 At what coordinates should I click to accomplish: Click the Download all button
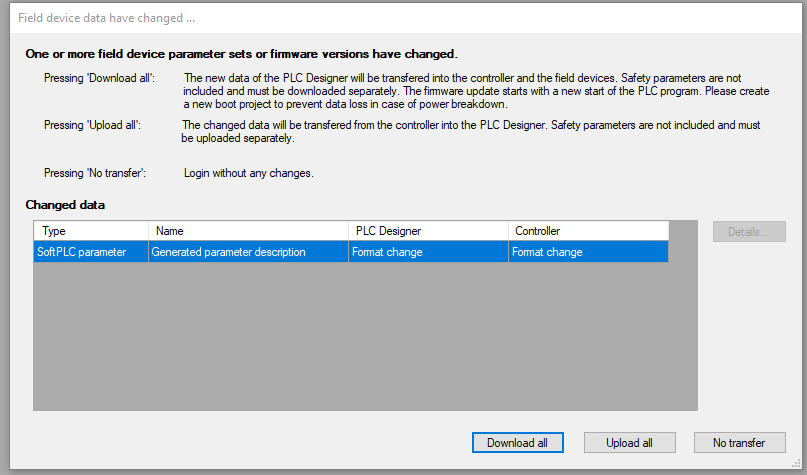pos(517,442)
